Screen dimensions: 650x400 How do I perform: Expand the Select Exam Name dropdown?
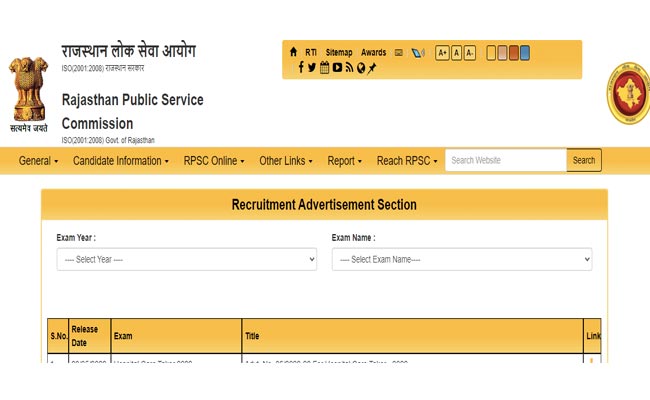coord(461,259)
